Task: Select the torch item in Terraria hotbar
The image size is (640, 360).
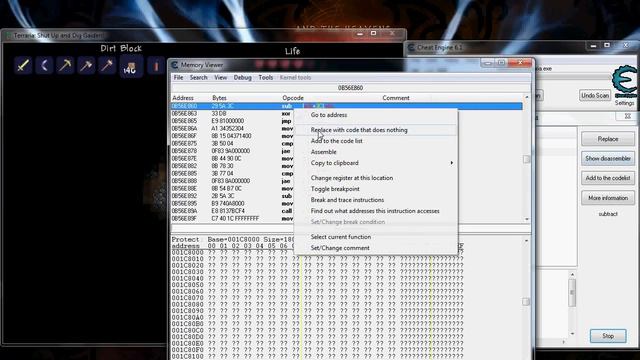Action: pos(156,66)
